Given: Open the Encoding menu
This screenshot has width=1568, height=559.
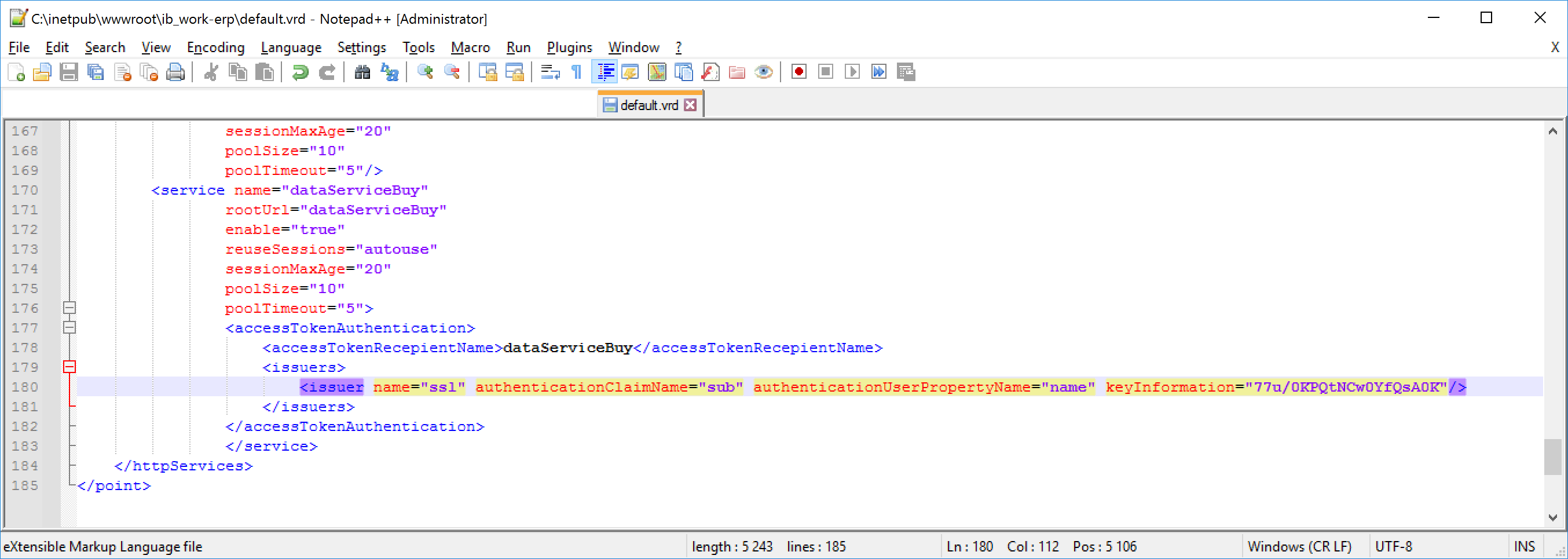Looking at the screenshot, I should (215, 48).
